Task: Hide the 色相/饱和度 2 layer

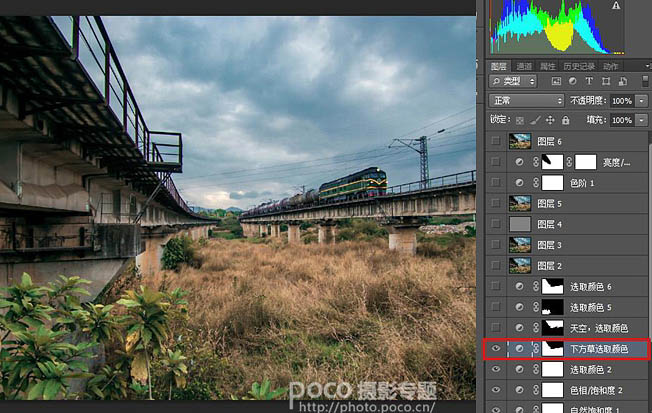Action: pyautogui.click(x=496, y=390)
